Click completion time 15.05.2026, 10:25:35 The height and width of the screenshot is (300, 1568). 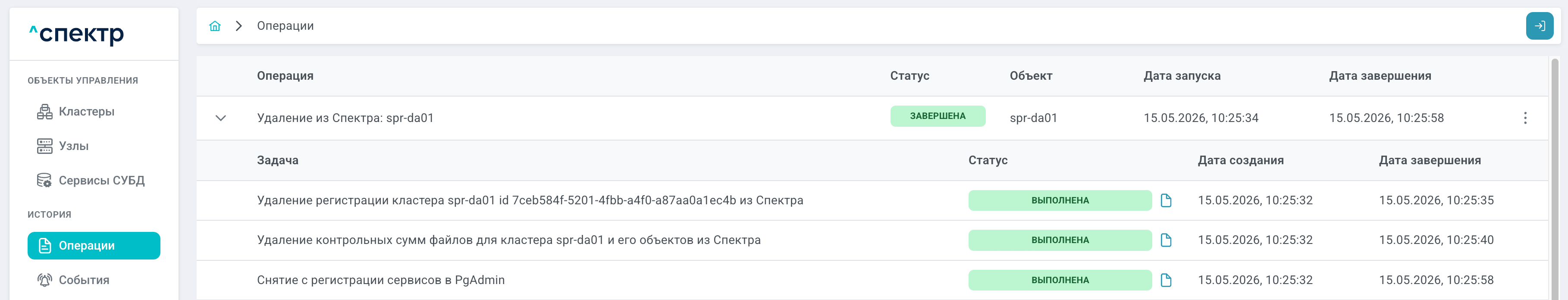[1436, 201]
